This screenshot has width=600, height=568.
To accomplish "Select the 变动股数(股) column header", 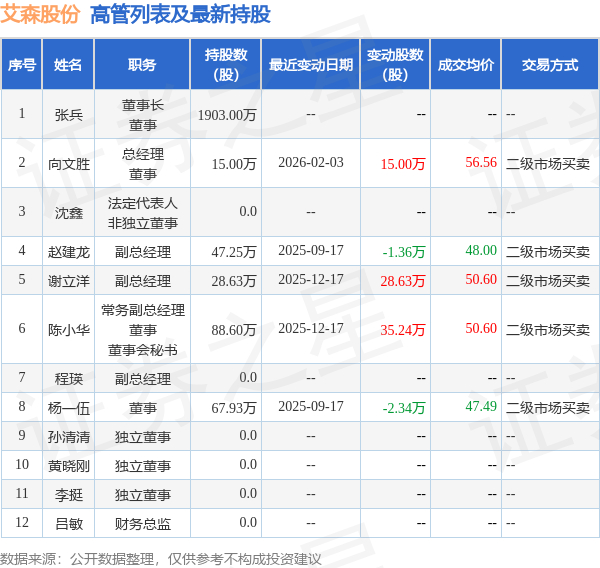I will pyautogui.click(x=395, y=65).
